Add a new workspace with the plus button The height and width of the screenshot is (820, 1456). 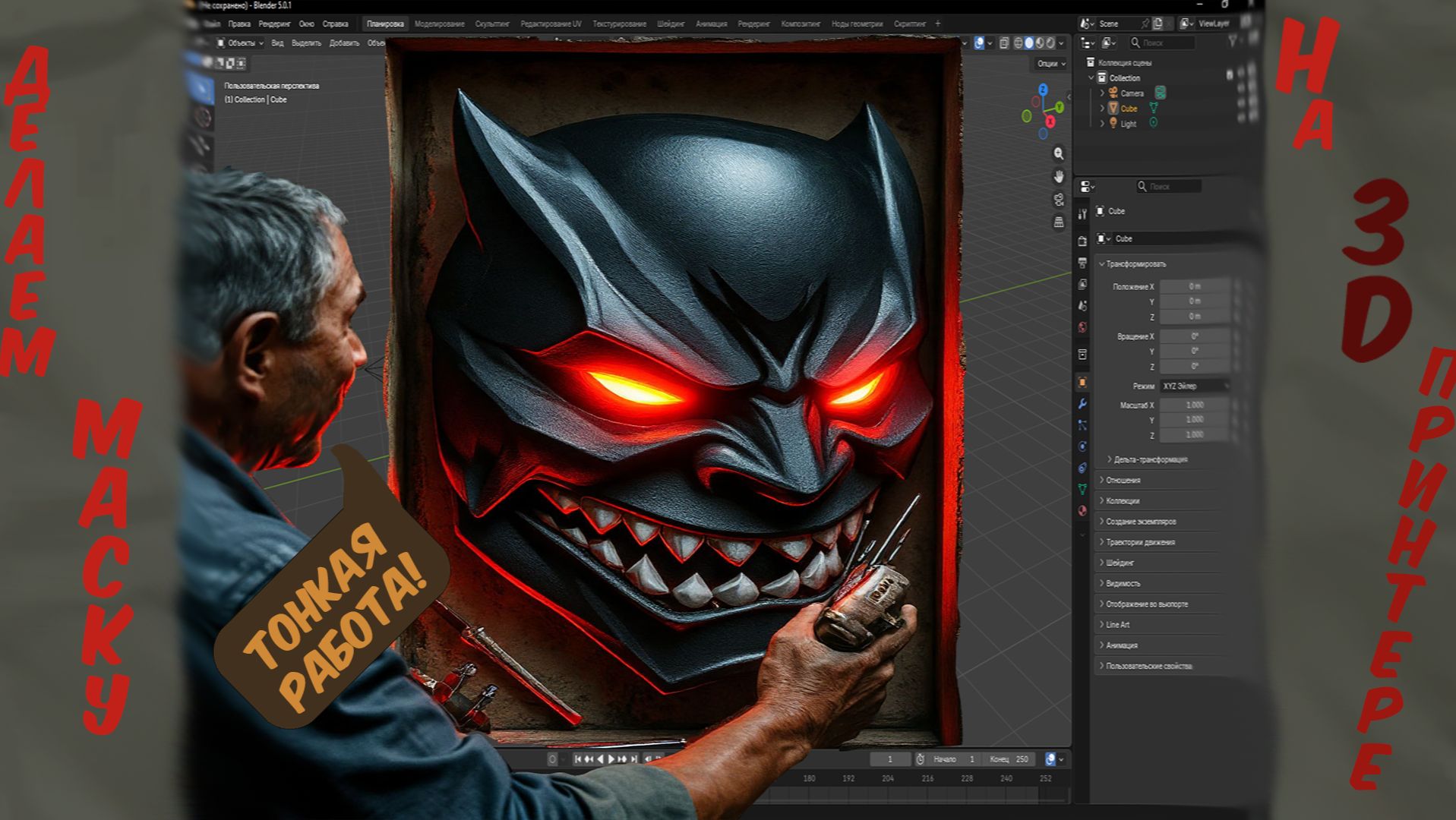938,24
